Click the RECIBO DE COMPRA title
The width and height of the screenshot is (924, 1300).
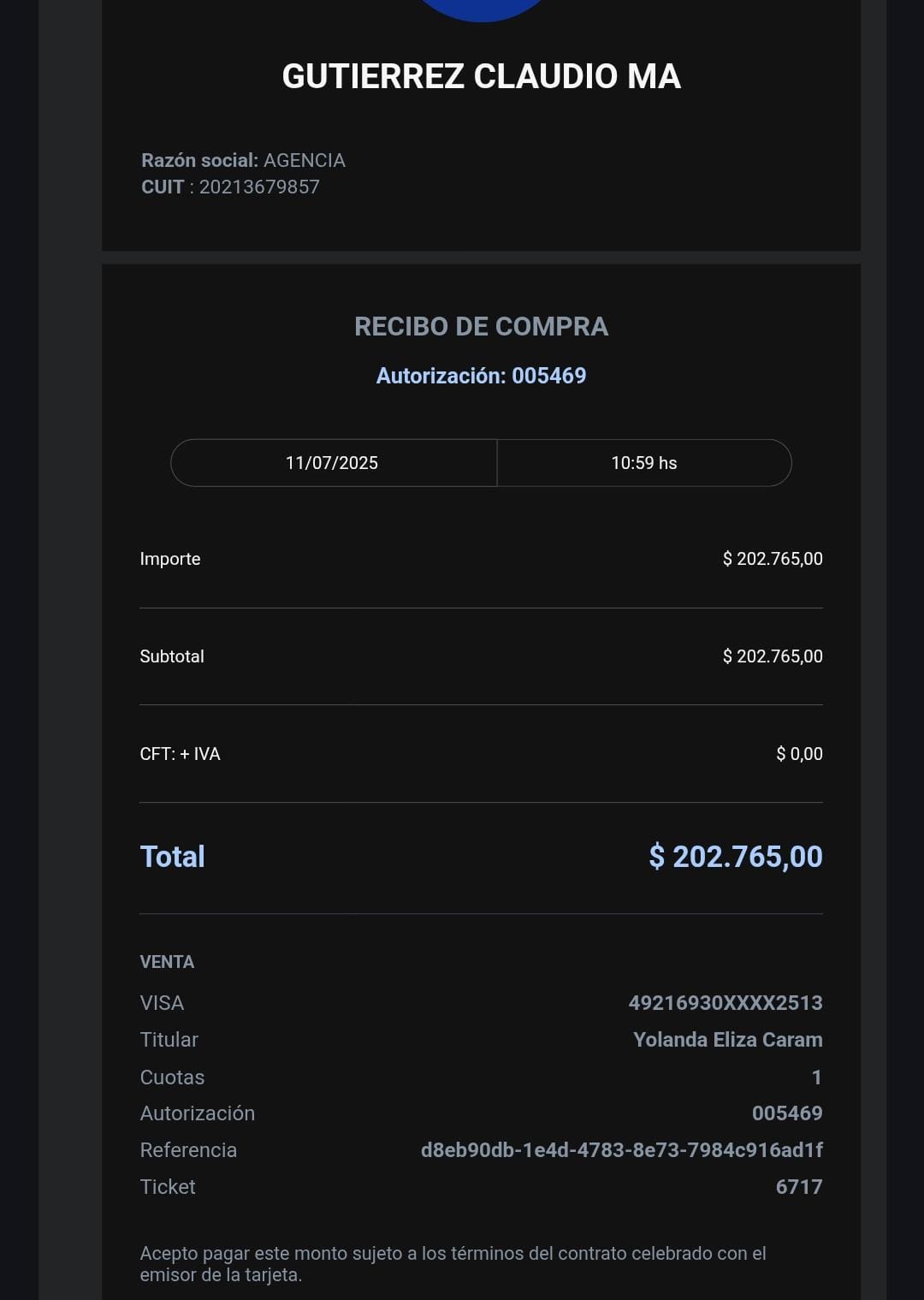(481, 326)
